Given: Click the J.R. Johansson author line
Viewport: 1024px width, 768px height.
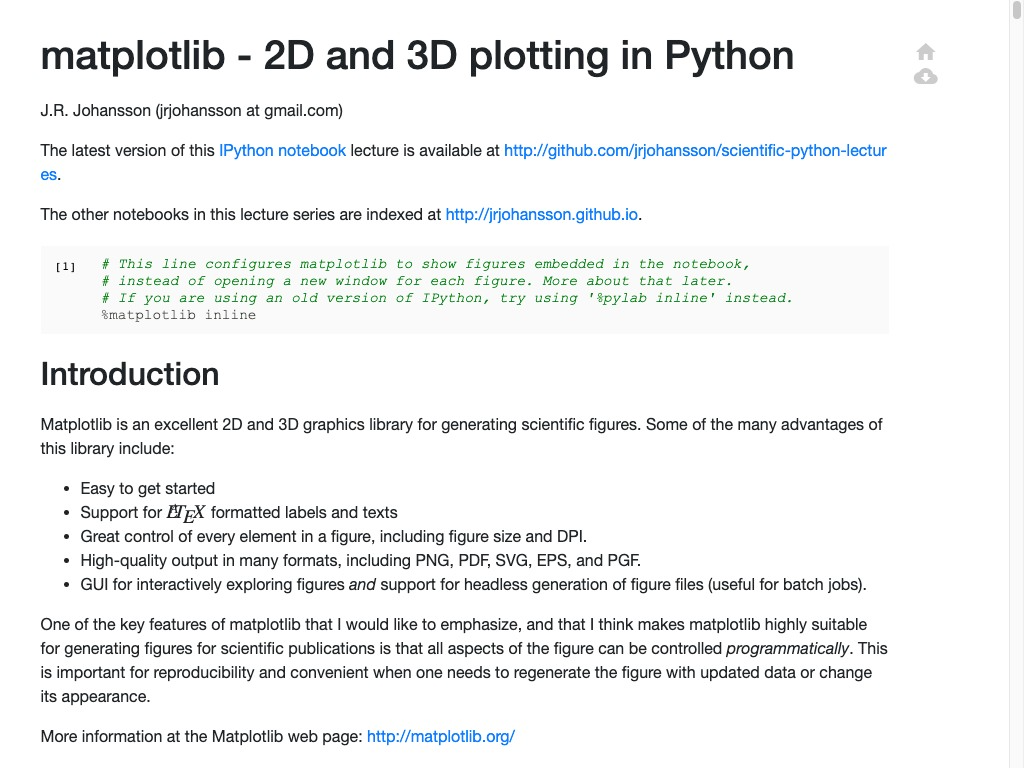Looking at the screenshot, I should pyautogui.click(x=191, y=111).
